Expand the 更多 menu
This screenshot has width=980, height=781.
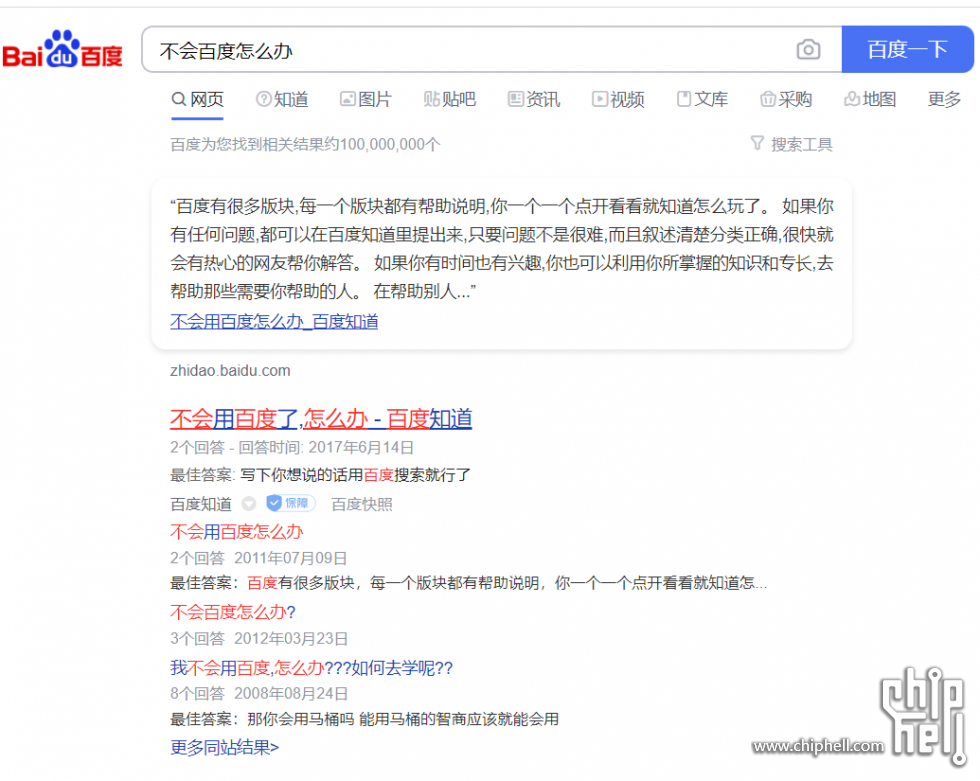coord(944,99)
